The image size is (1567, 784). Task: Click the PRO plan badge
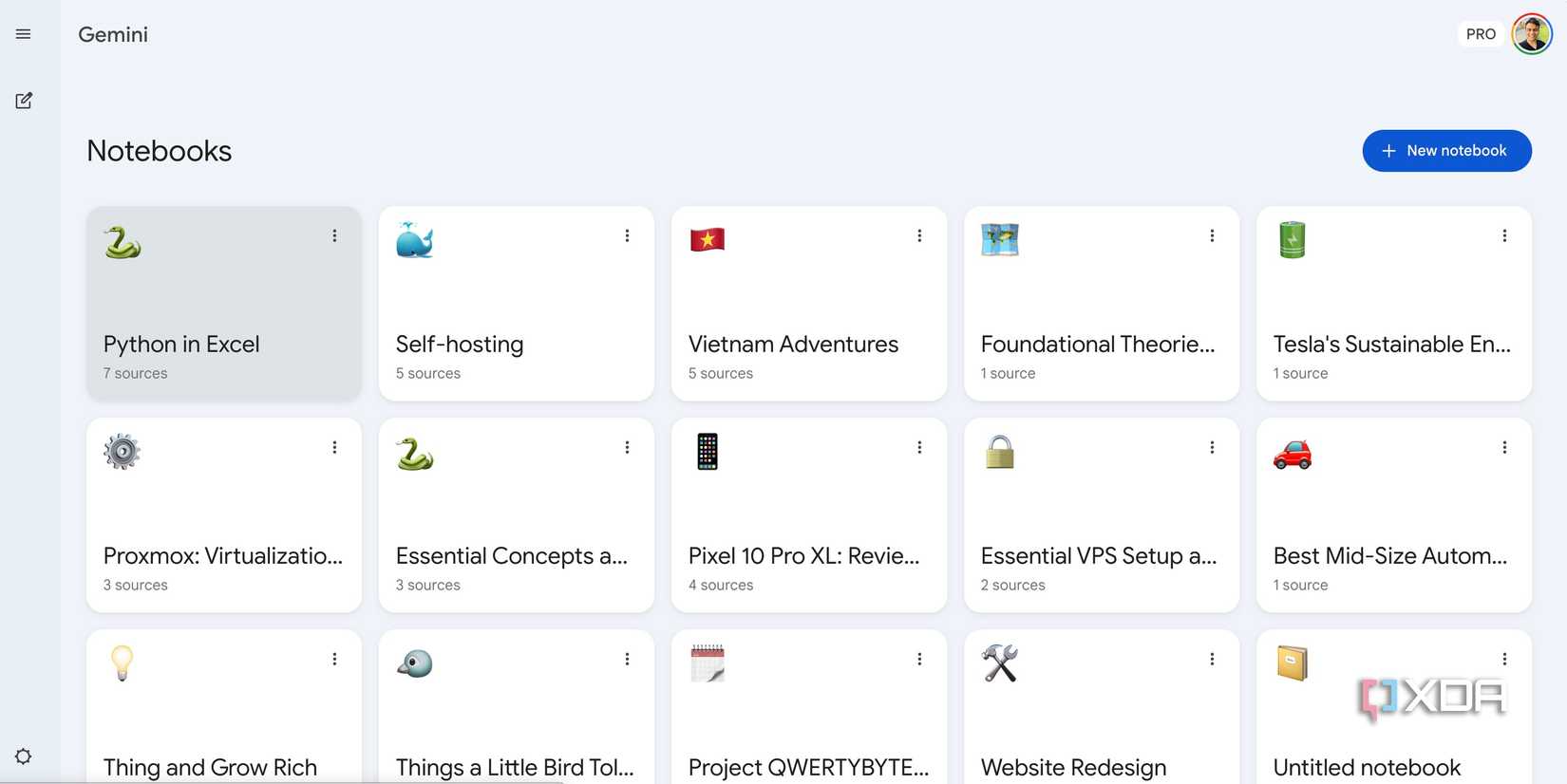1481,34
